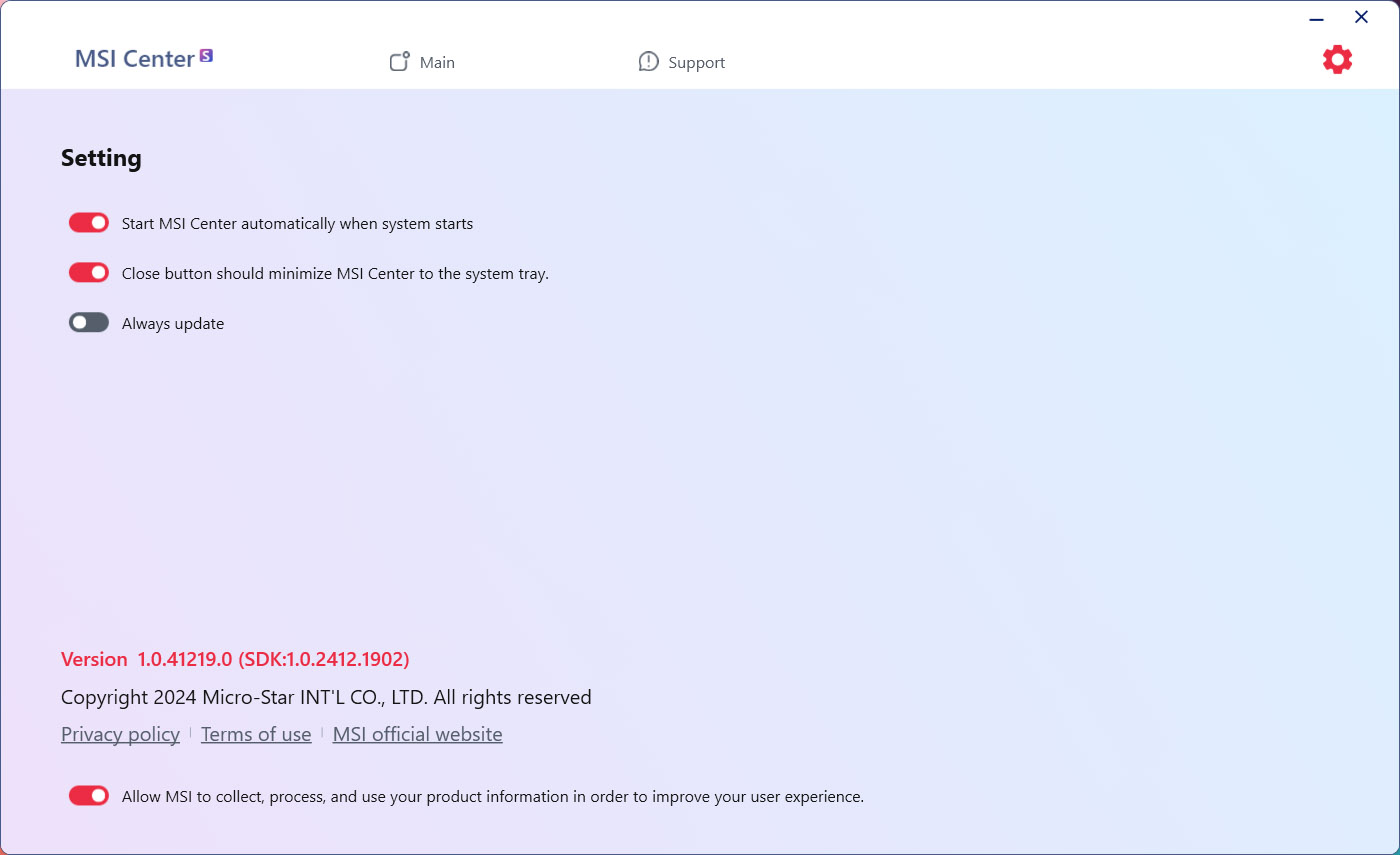
Task: Click the red Version number text
Action: pyautogui.click(x=235, y=659)
